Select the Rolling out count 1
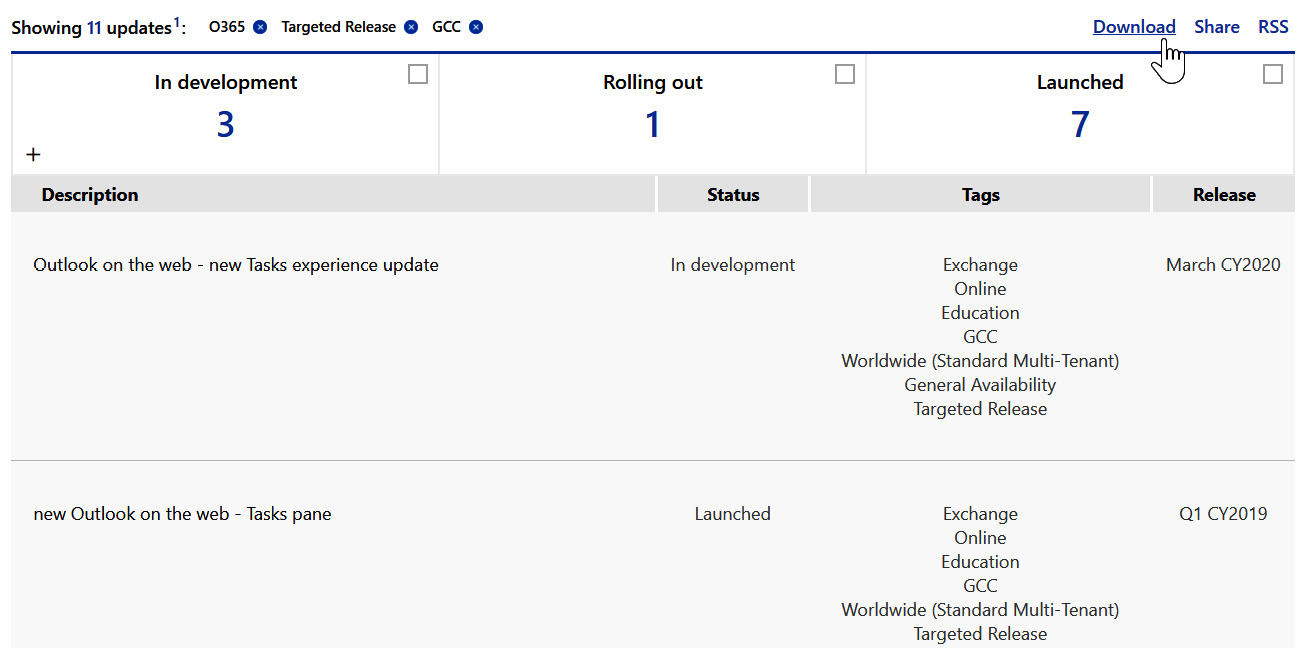The height and width of the screenshot is (648, 1299). tap(653, 124)
